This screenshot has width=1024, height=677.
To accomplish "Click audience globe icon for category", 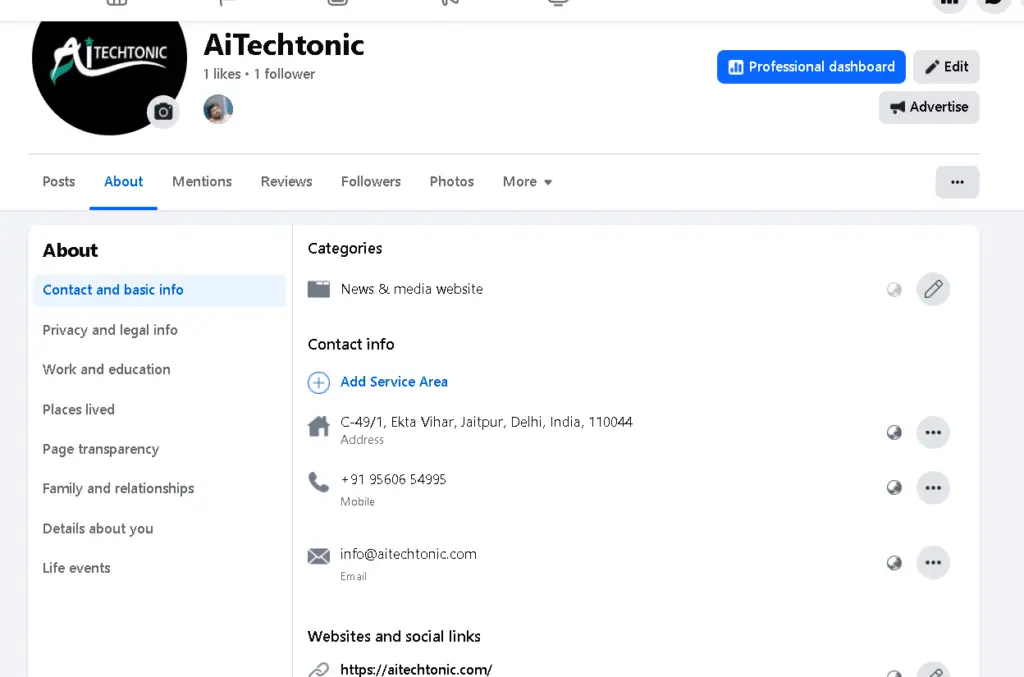I will [x=894, y=289].
